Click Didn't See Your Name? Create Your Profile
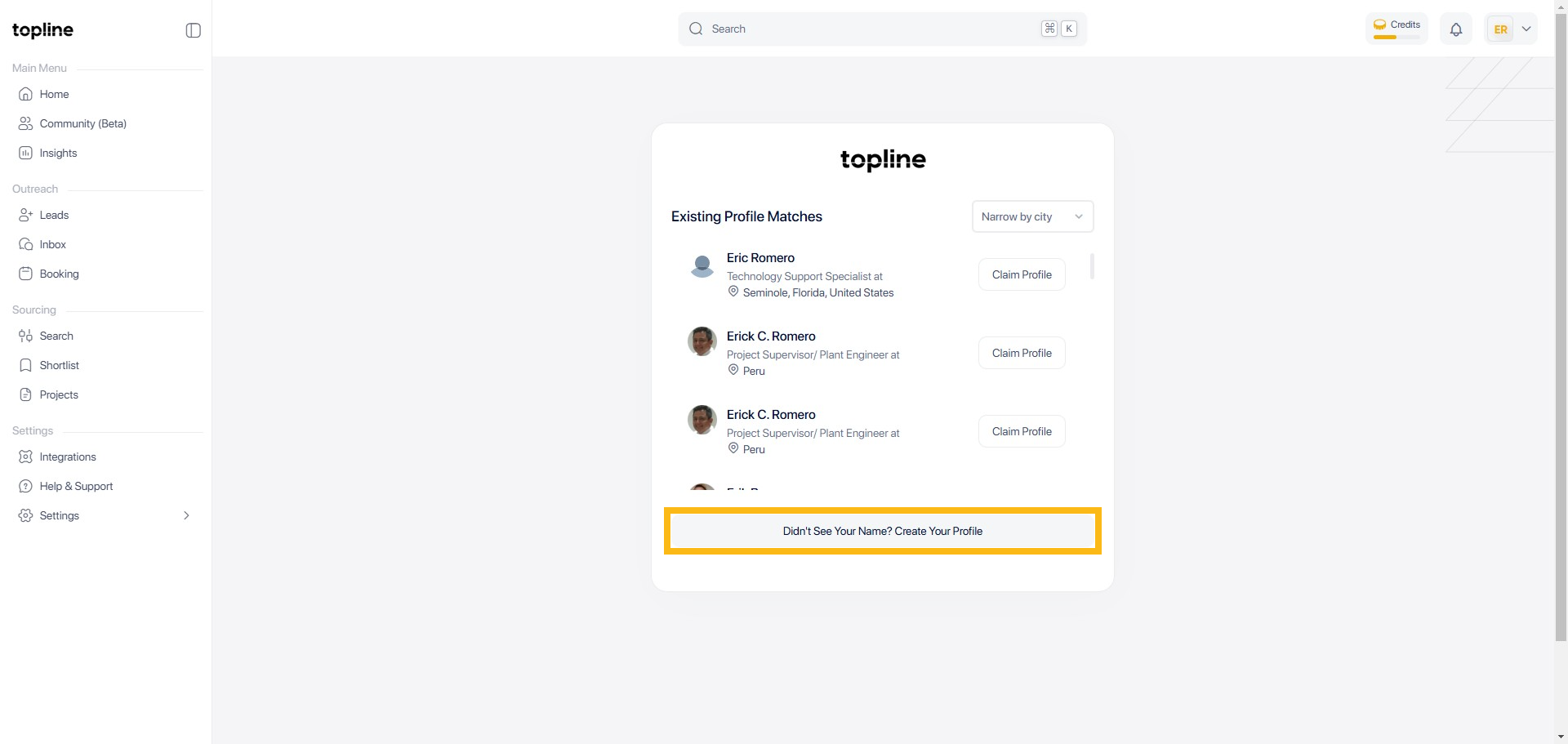This screenshot has width=1568, height=744. click(x=882, y=531)
